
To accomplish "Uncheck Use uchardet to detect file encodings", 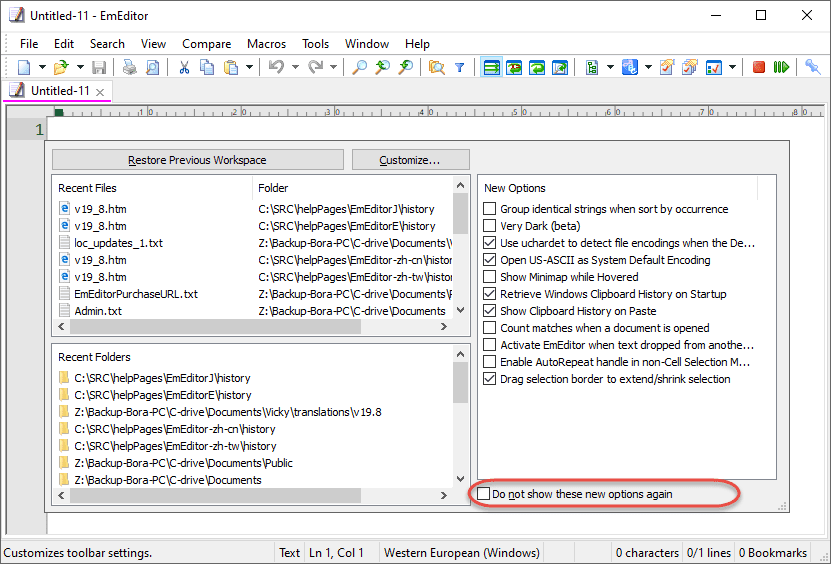I will click(490, 243).
